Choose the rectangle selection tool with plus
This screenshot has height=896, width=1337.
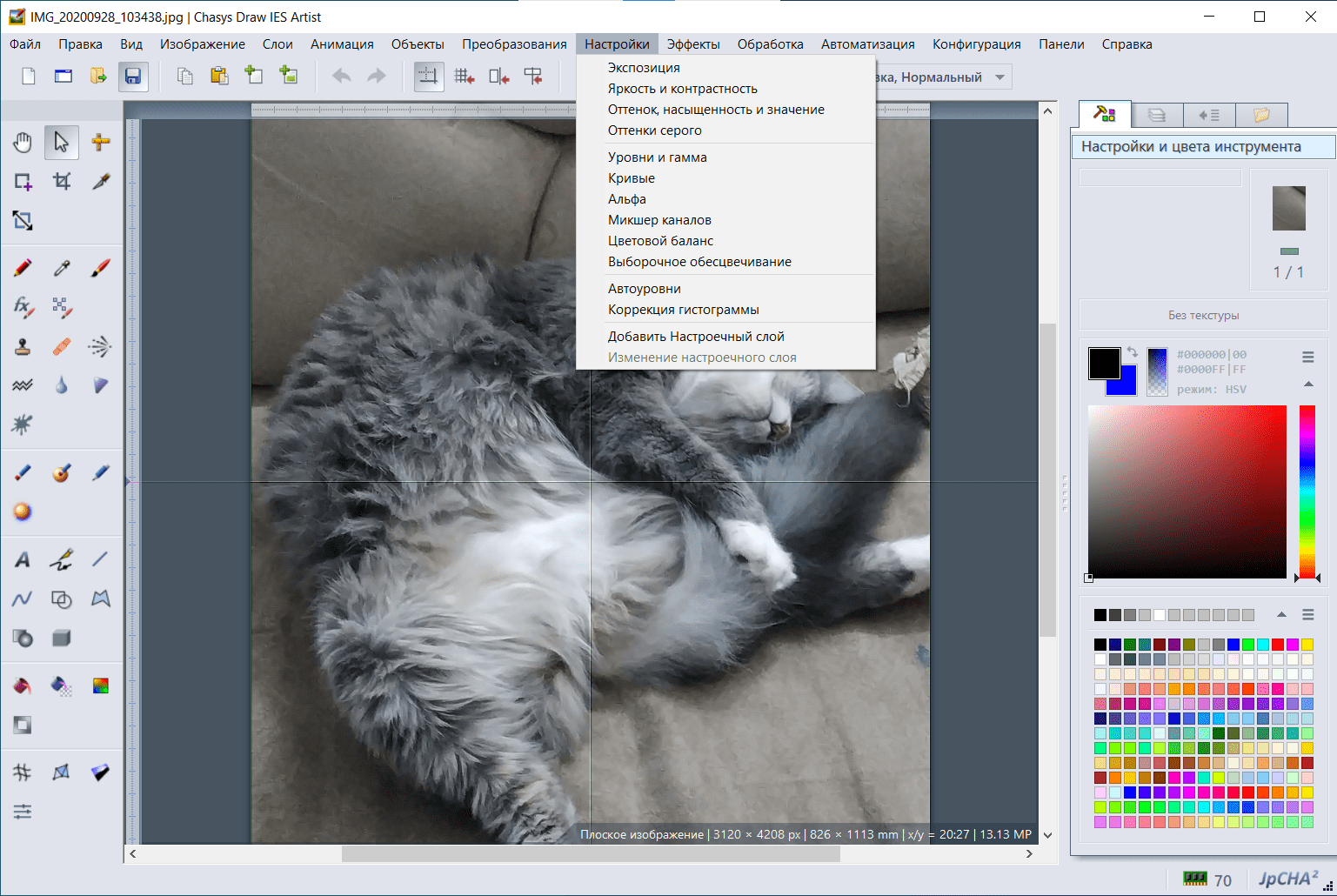tap(23, 181)
